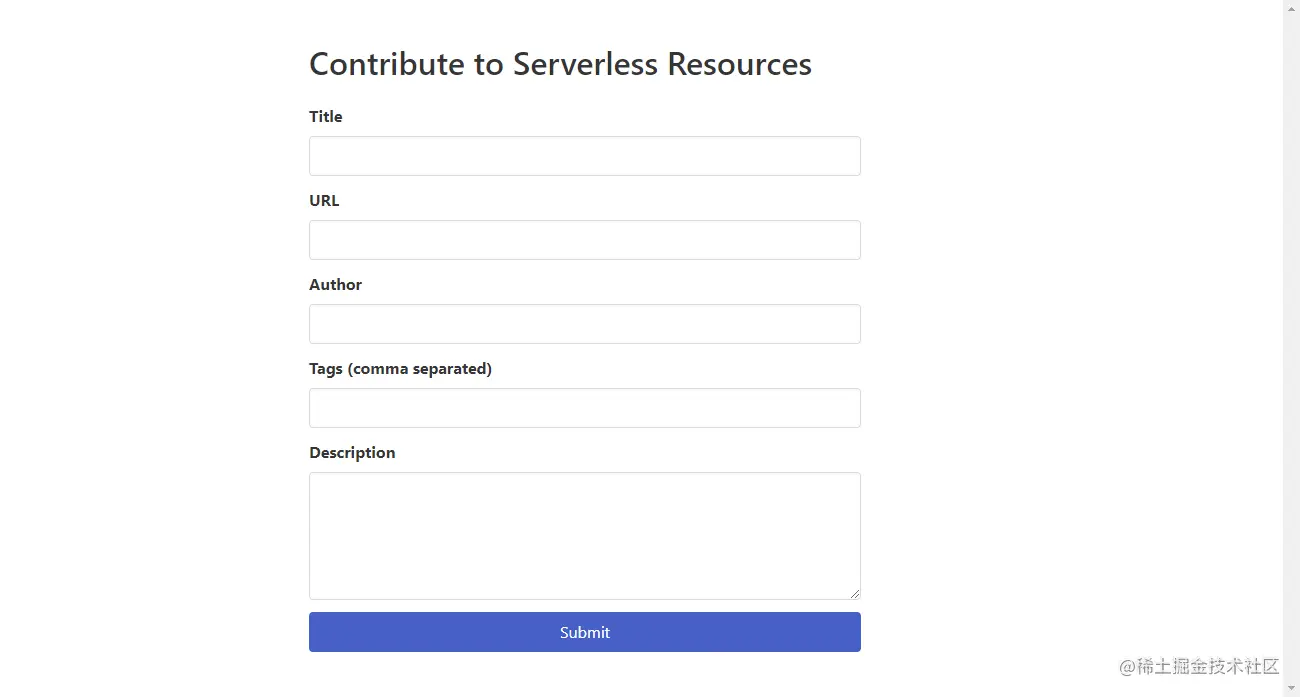Click the Title text input field

click(x=584, y=156)
